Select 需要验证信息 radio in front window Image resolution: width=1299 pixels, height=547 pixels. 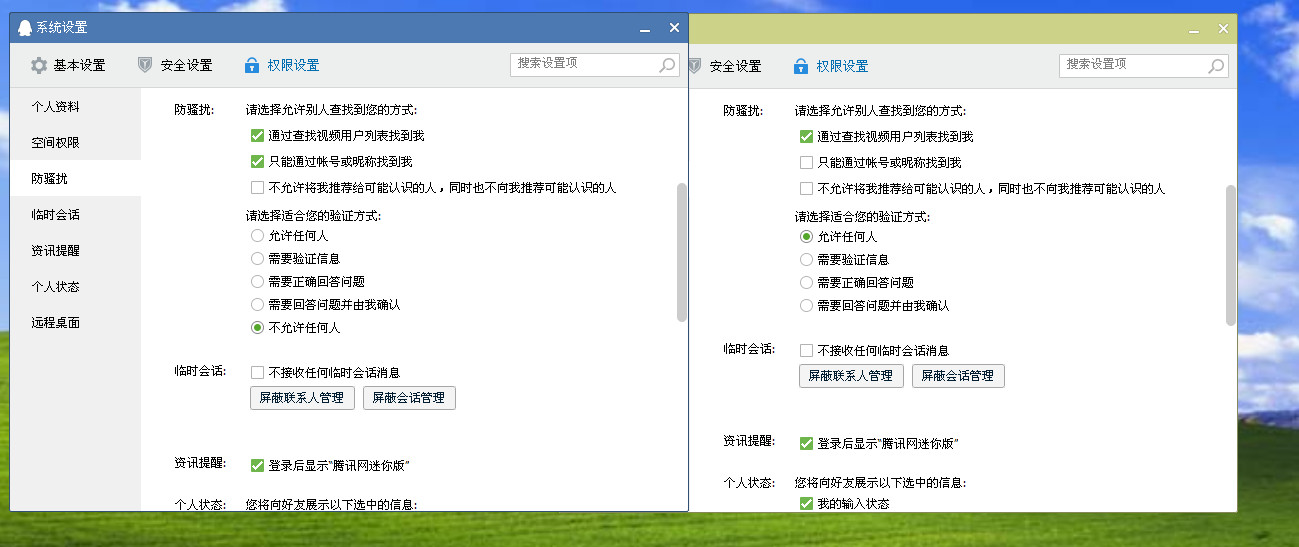257,258
